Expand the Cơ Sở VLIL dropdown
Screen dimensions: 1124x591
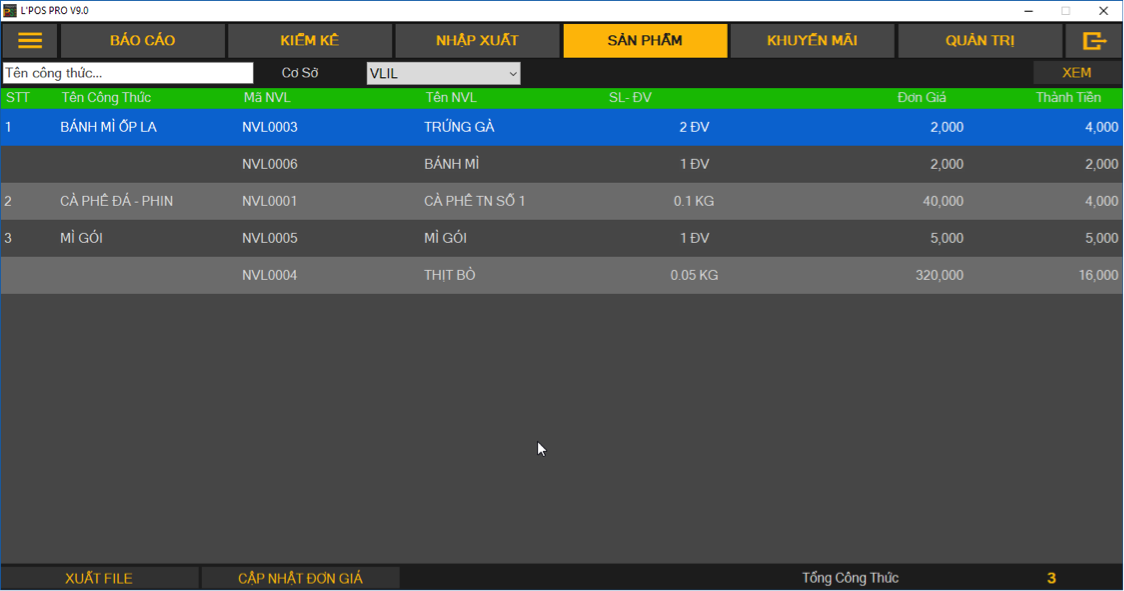click(443, 73)
